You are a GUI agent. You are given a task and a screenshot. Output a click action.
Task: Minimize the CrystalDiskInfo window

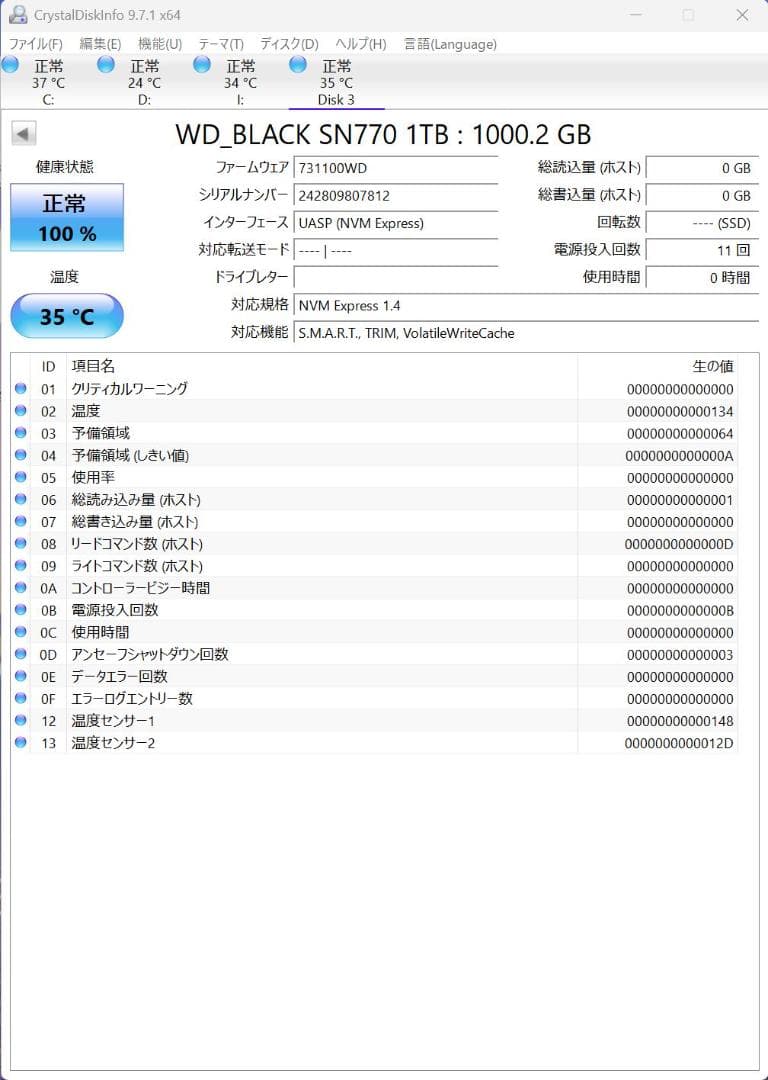[x=636, y=15]
